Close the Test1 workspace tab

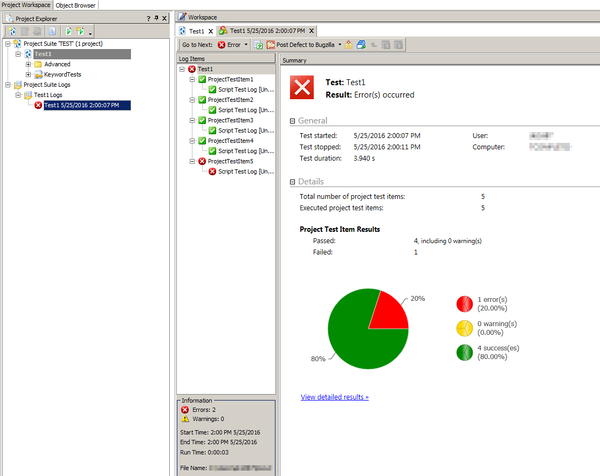pyautogui.click(x=210, y=31)
